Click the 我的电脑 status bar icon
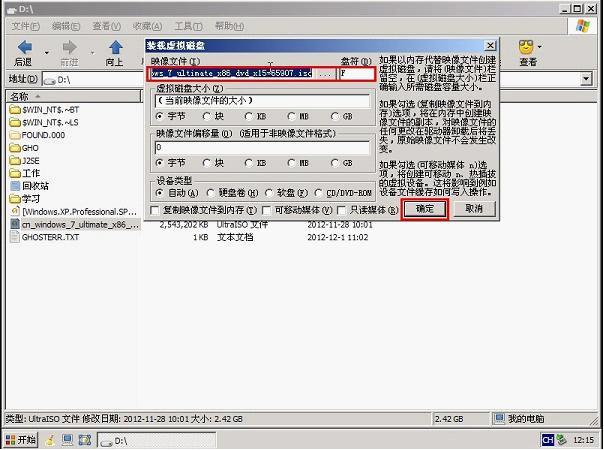Viewport: 604px width, 450px height. coord(500,419)
